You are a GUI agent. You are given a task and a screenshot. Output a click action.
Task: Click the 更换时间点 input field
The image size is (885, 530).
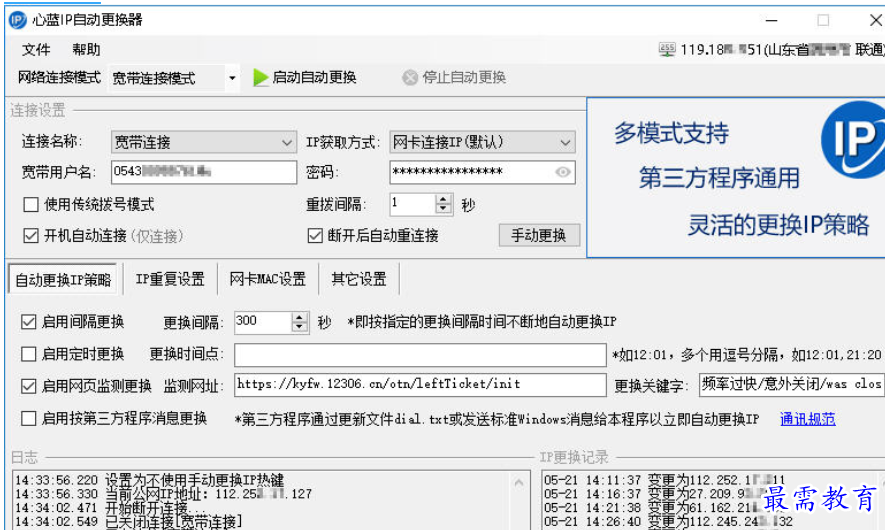tap(420, 355)
